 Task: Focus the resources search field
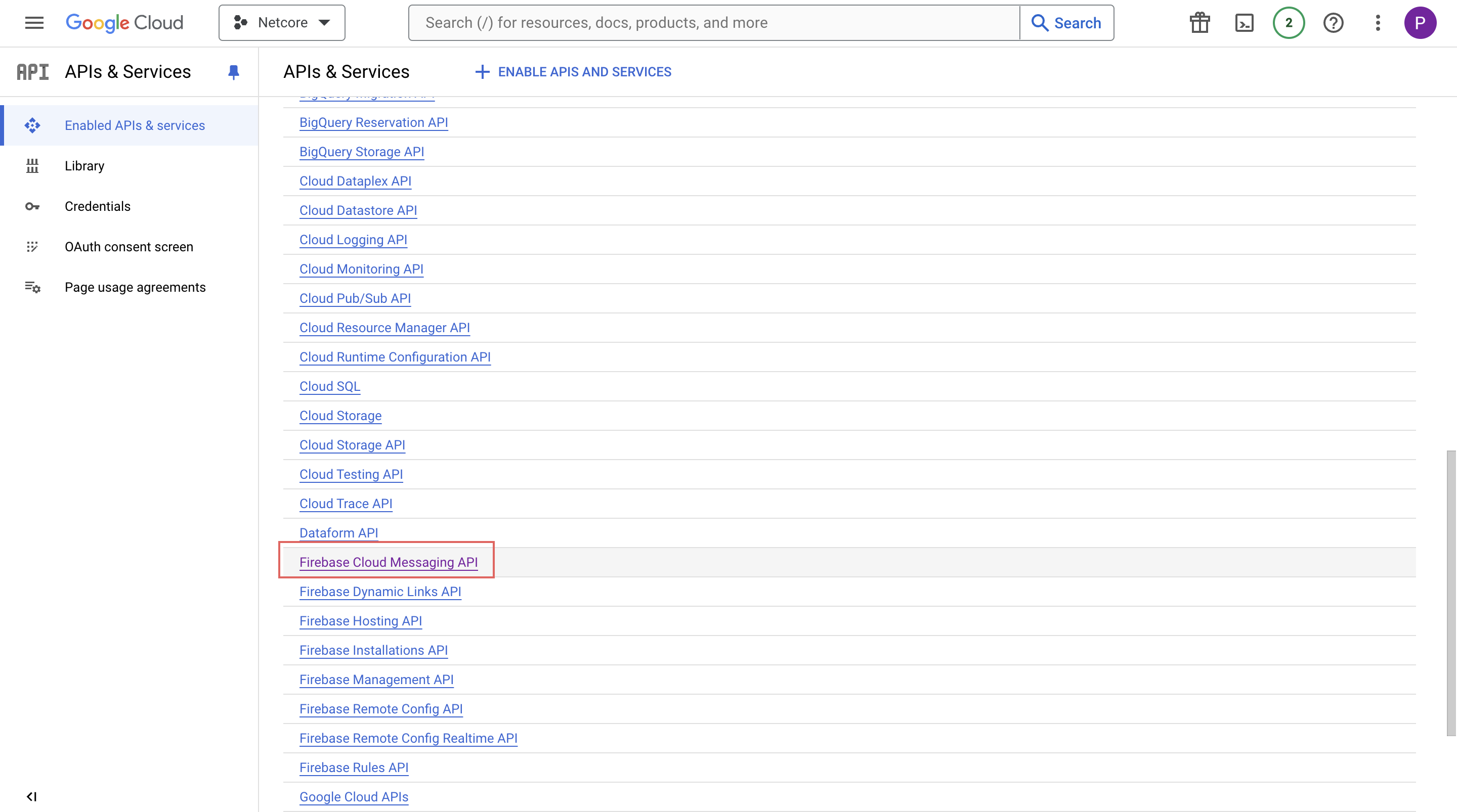pyautogui.click(x=714, y=23)
